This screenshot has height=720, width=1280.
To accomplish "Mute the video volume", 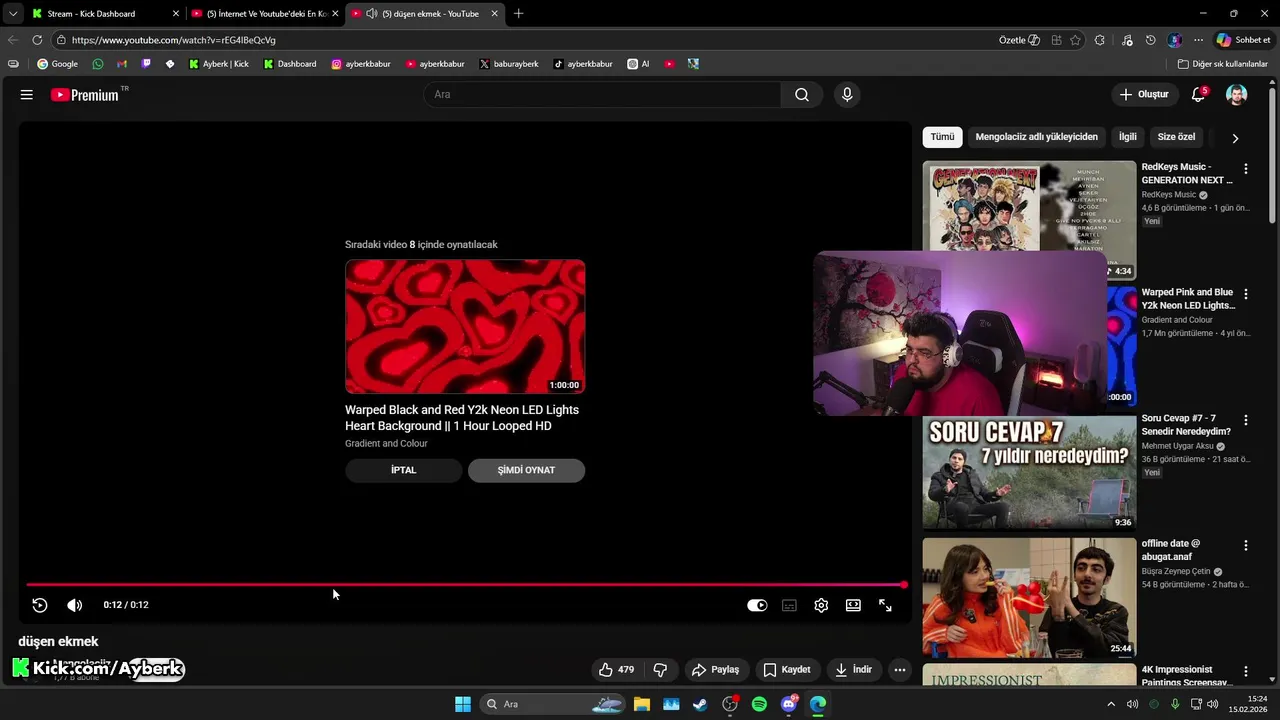I will 75,605.
